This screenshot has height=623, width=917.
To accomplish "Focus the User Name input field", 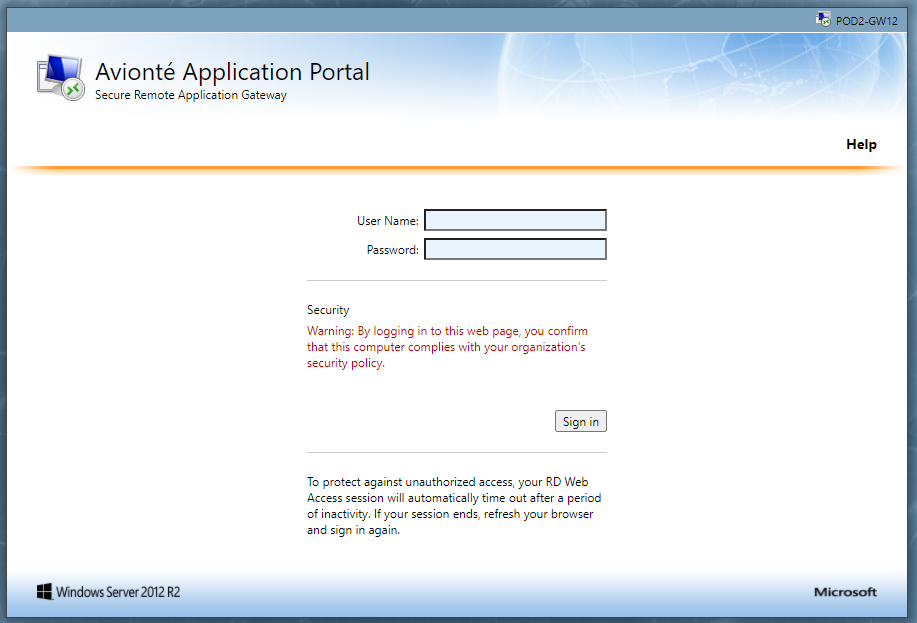I will [x=515, y=220].
